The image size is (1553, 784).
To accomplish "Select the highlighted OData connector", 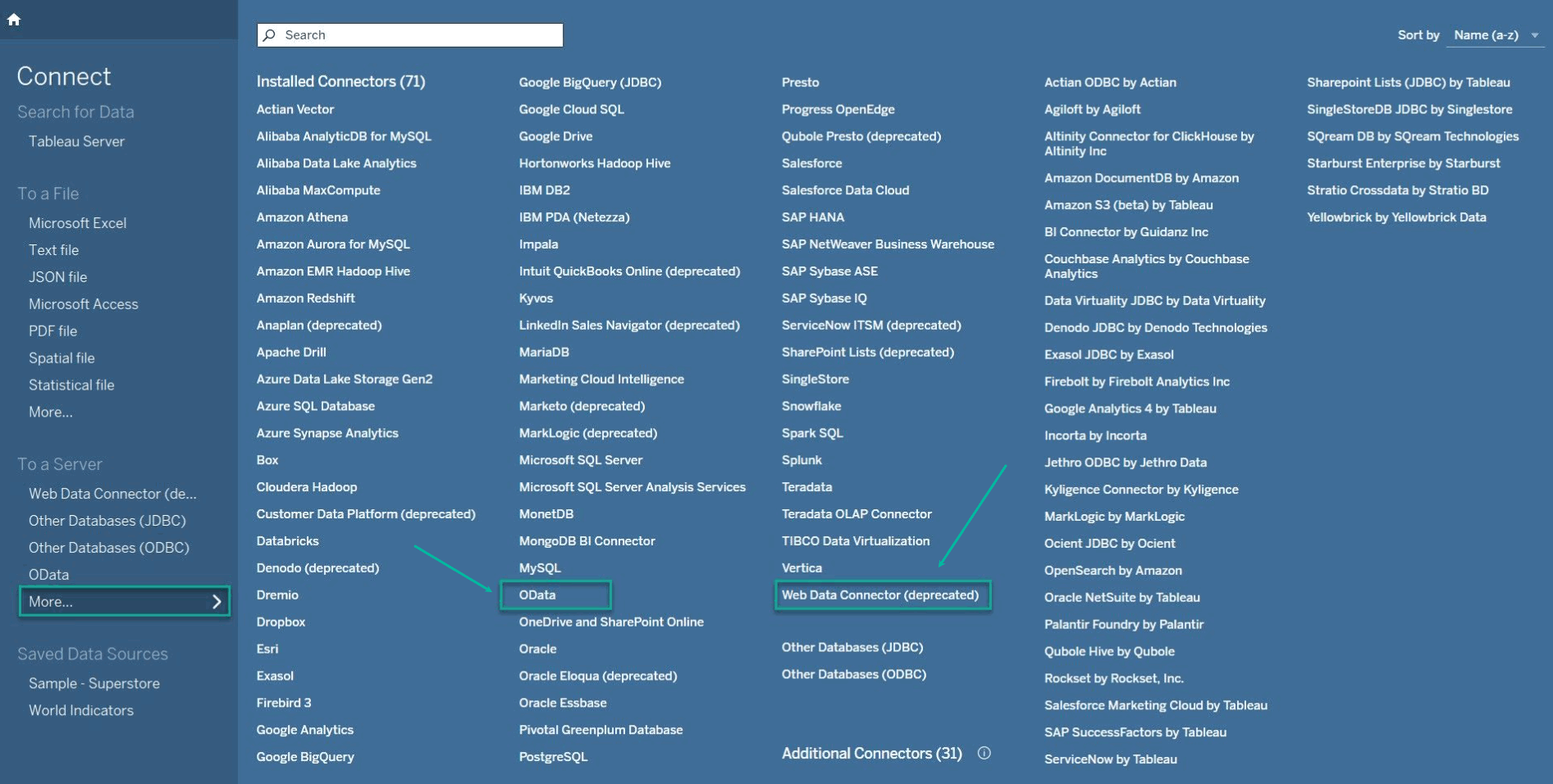I will (538, 595).
